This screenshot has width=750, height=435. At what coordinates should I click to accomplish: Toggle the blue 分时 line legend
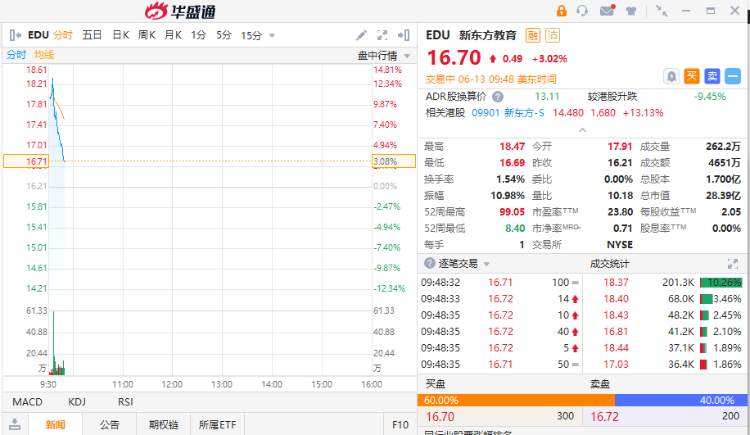click(16, 55)
